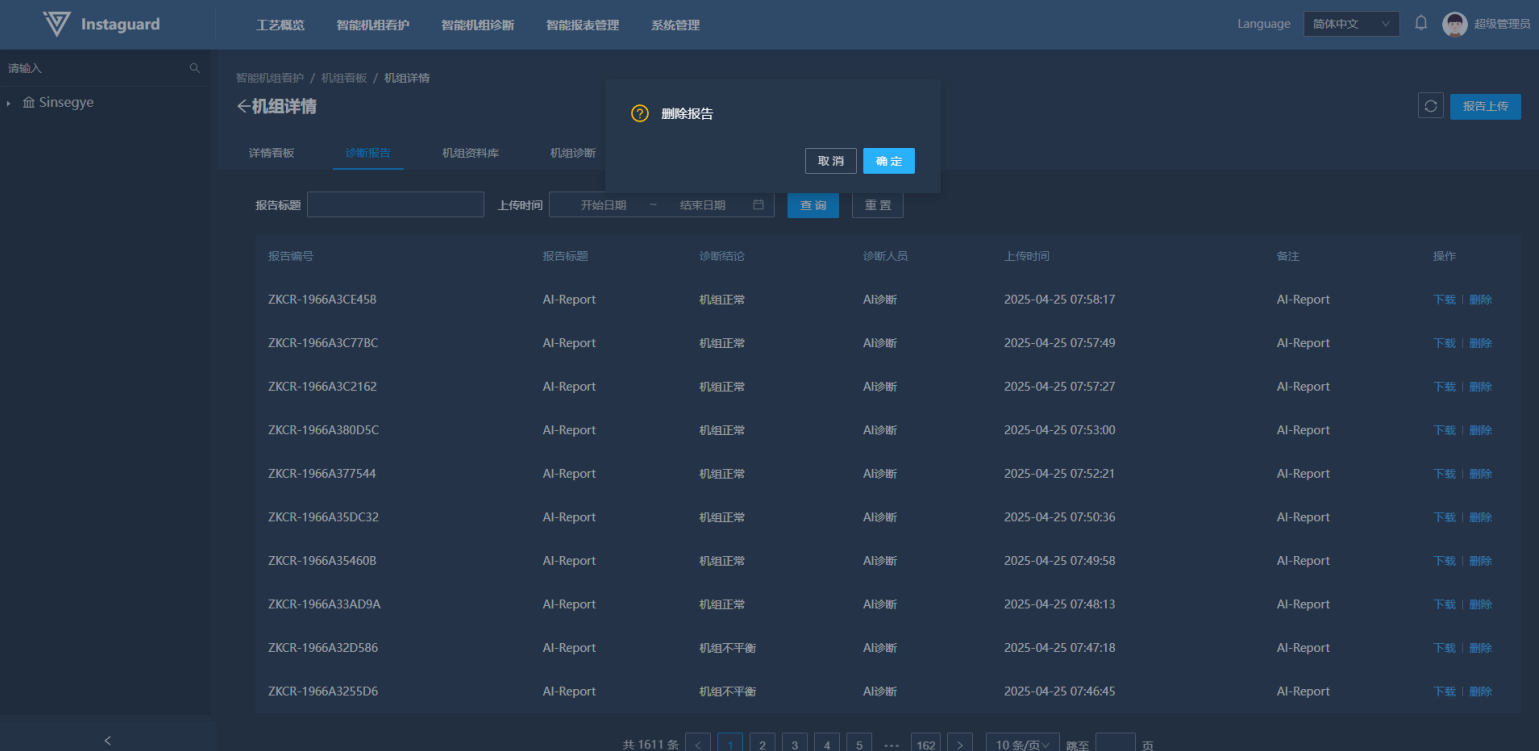Go to page 3 in pagination
This screenshot has width=1539, height=751.
794,745
